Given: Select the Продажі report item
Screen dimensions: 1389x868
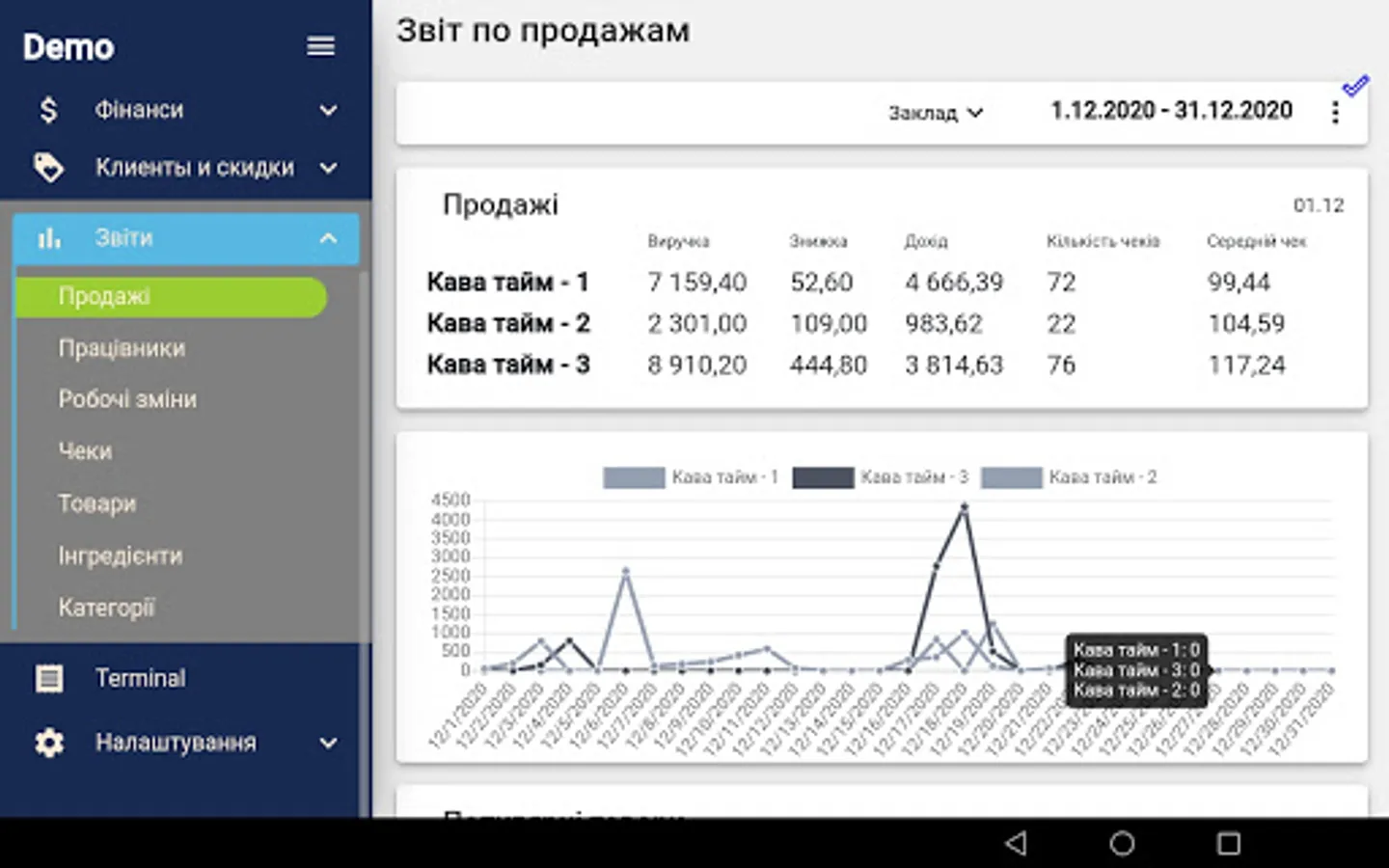Looking at the screenshot, I should (x=172, y=297).
